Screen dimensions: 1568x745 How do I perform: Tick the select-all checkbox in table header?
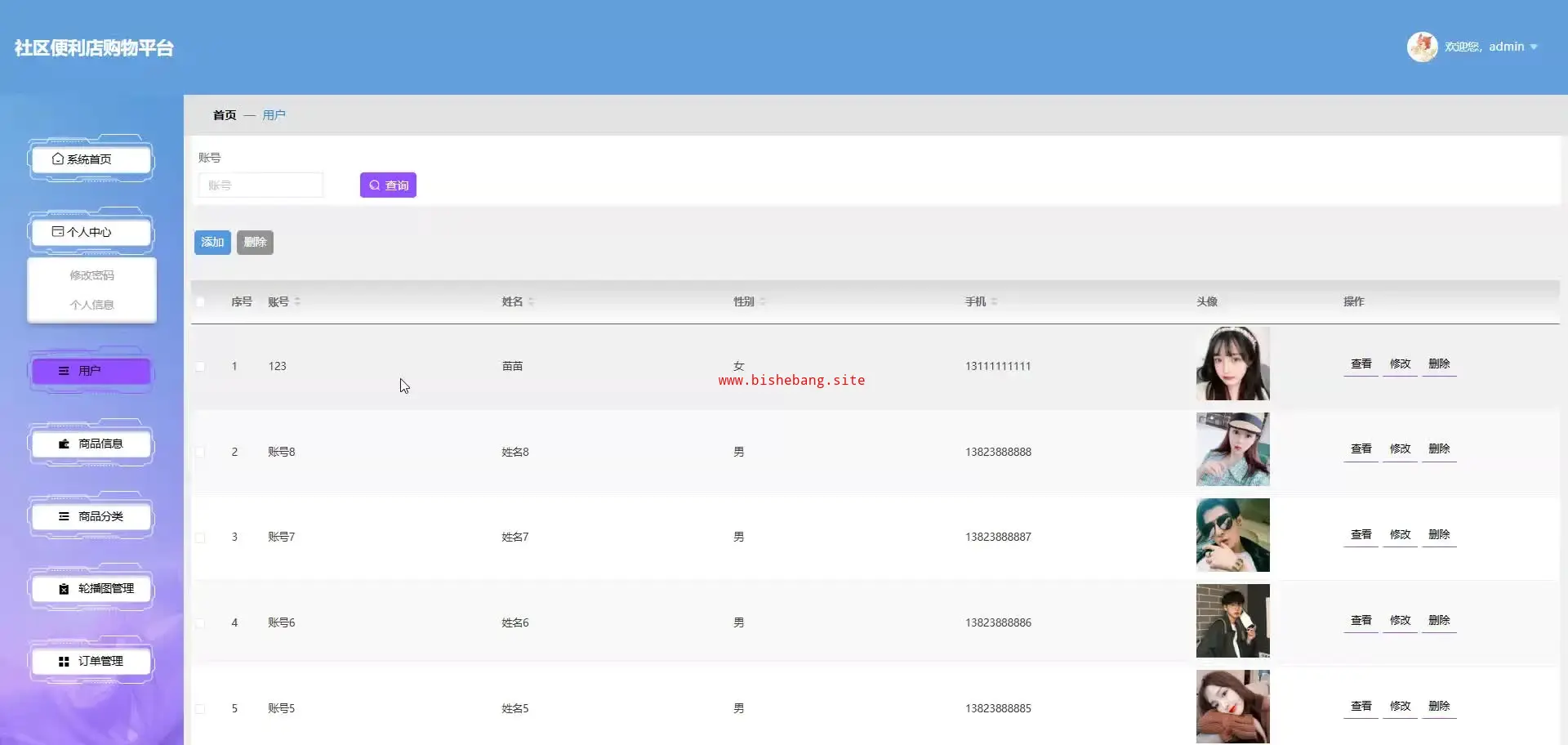[x=200, y=302]
